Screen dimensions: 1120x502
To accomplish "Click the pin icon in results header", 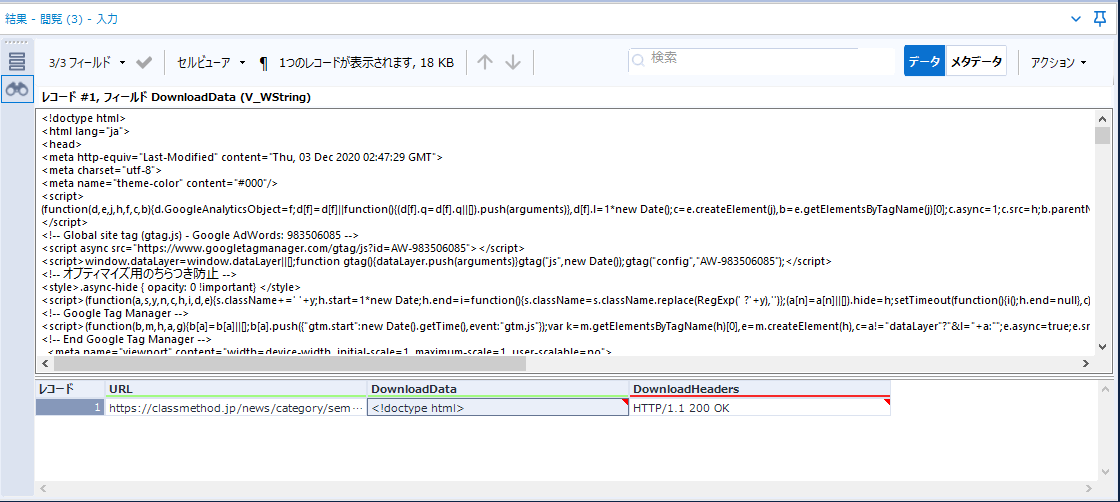I will click(1101, 19).
